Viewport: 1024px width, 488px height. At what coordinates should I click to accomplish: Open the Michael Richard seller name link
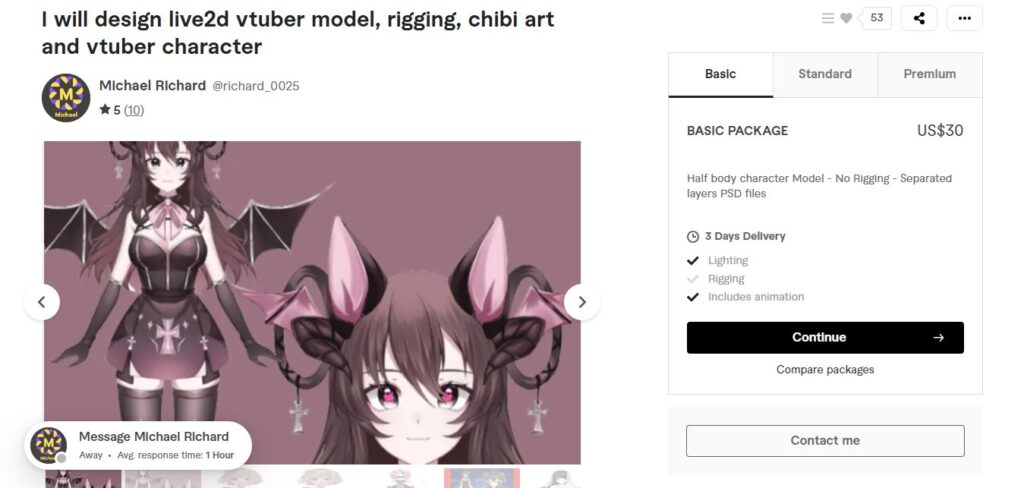coord(152,86)
